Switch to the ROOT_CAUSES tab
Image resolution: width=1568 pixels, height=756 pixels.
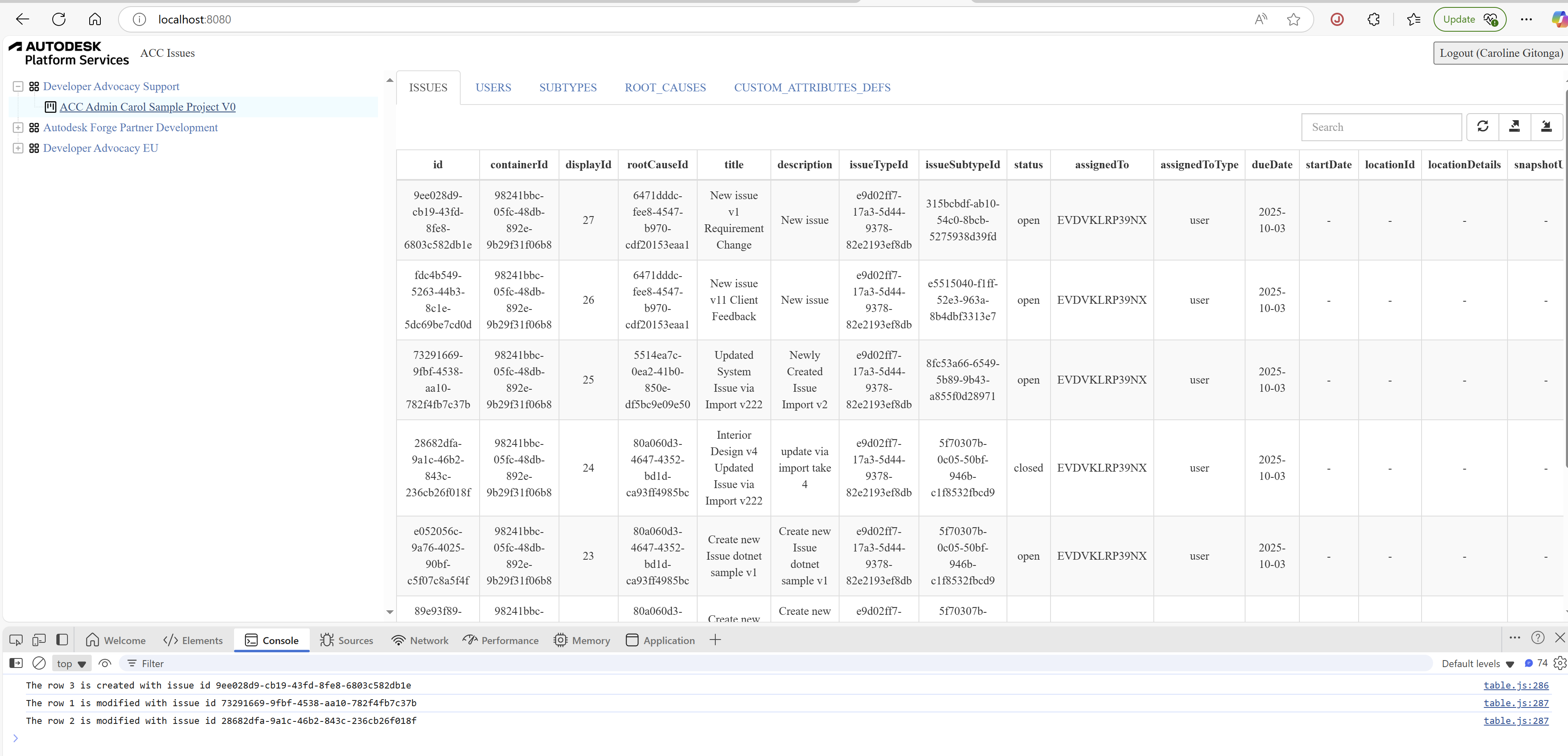(665, 88)
